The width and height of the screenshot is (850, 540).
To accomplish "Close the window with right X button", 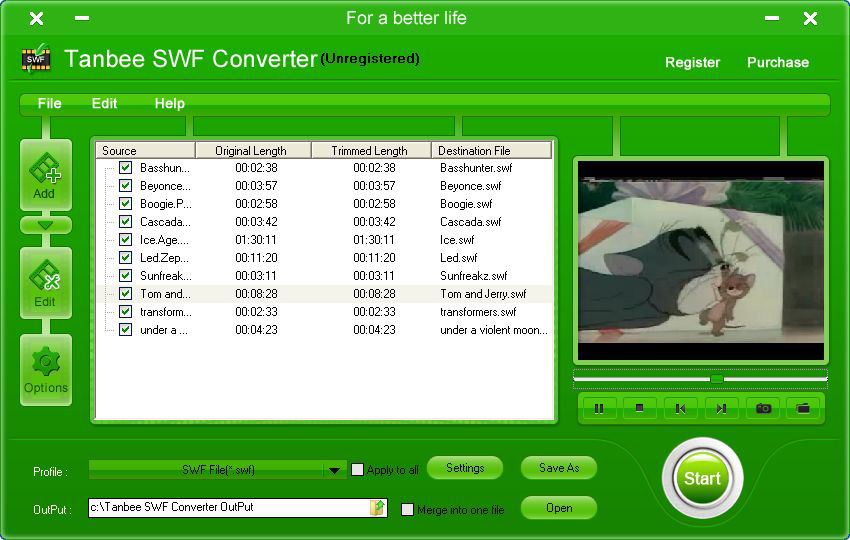I will click(x=810, y=19).
